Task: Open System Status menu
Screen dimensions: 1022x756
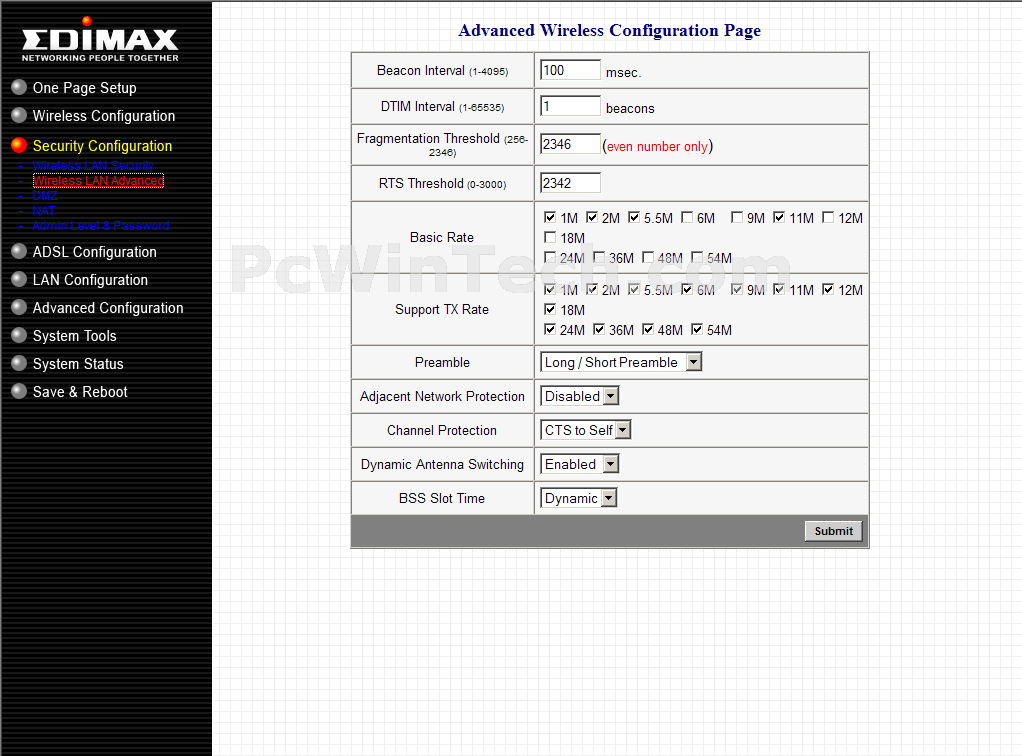Action: [78, 364]
